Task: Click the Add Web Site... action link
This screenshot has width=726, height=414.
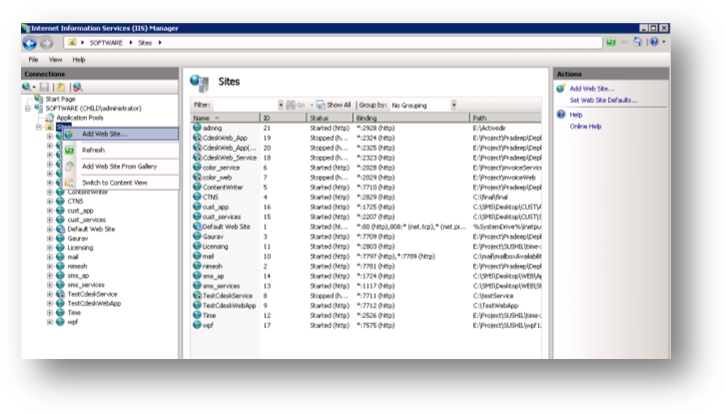Action: click(x=592, y=88)
